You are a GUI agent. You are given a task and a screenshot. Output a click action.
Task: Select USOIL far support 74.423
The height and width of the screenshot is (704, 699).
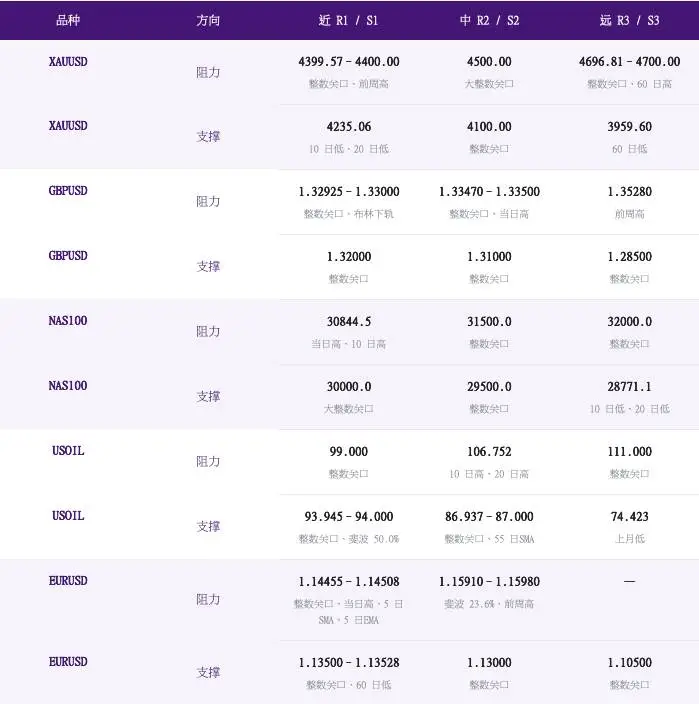(629, 517)
